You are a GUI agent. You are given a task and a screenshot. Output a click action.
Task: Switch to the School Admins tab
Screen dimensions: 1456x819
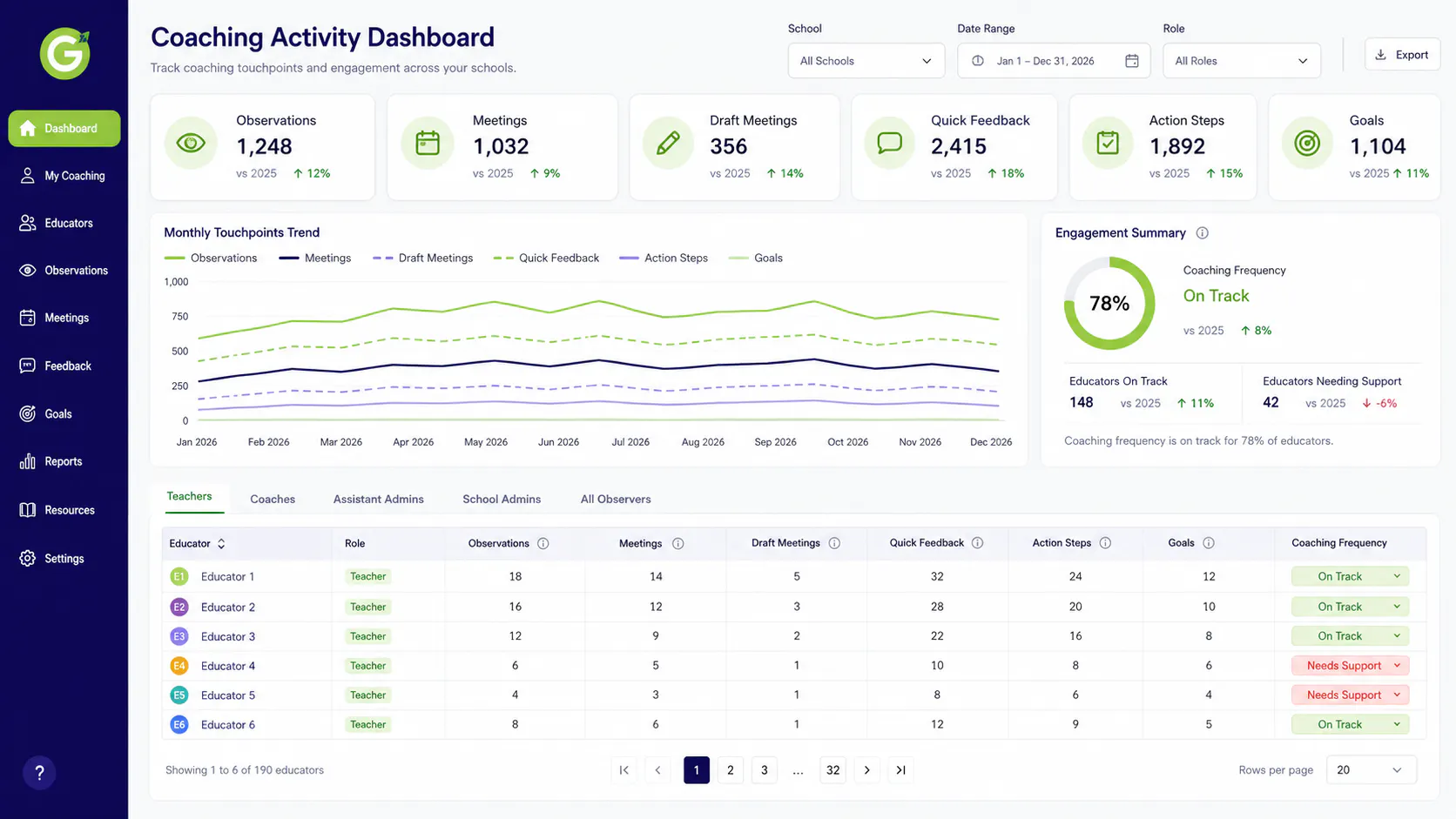(502, 500)
